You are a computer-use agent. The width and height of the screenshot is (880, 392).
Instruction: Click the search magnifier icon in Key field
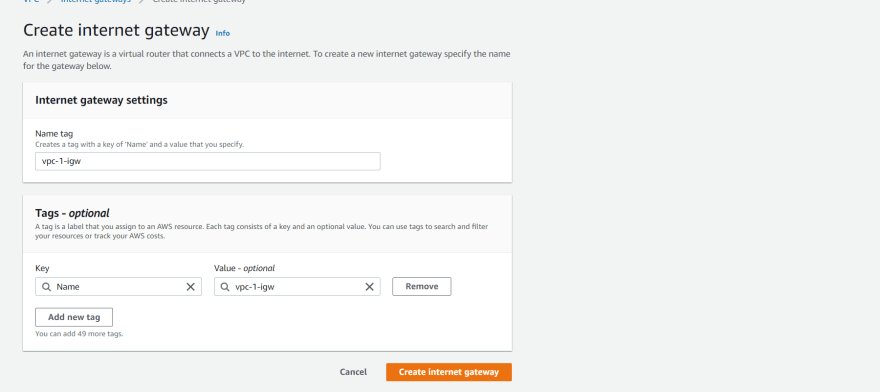47,286
